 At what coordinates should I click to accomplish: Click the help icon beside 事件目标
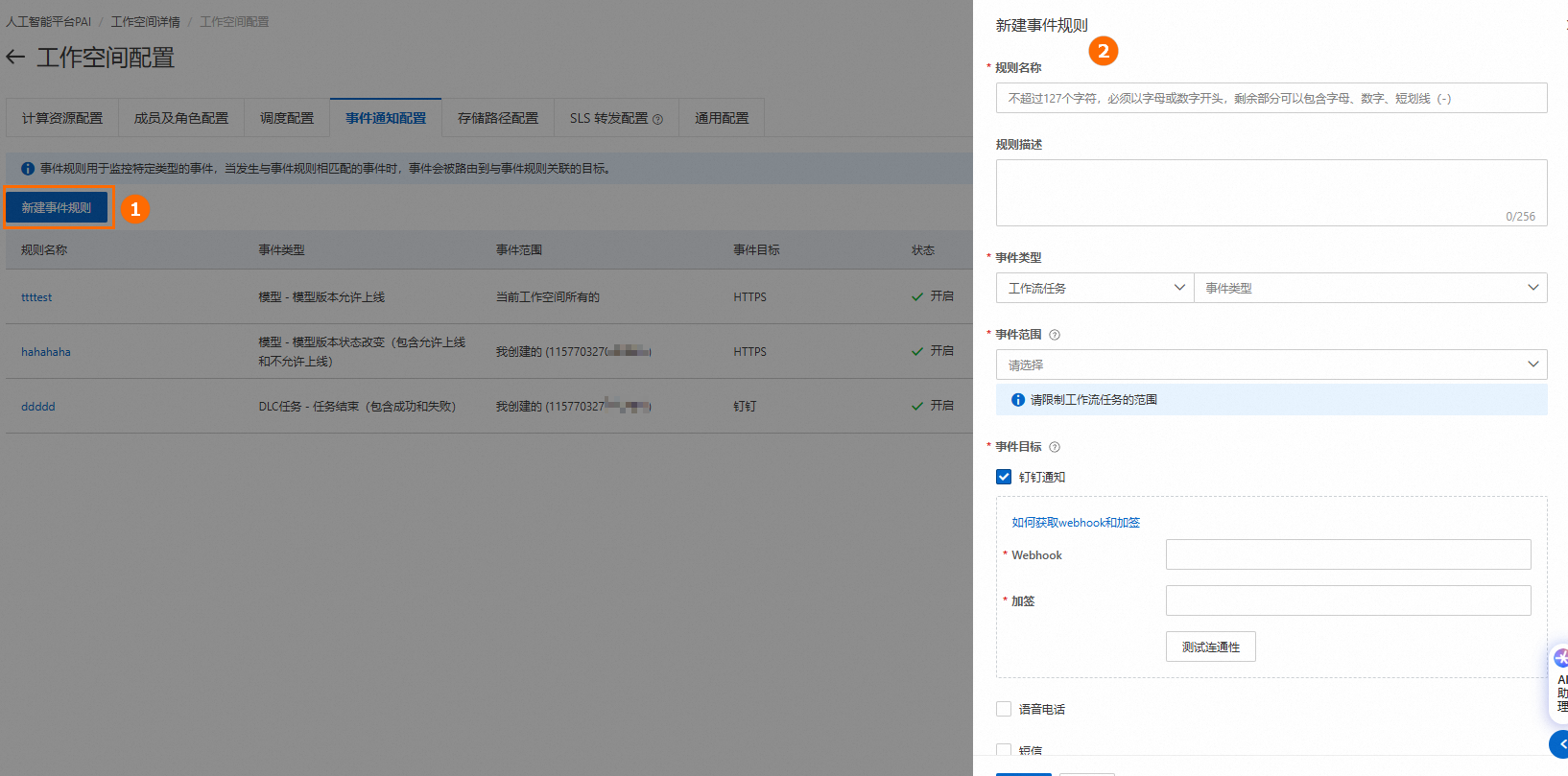pyautogui.click(x=1055, y=447)
